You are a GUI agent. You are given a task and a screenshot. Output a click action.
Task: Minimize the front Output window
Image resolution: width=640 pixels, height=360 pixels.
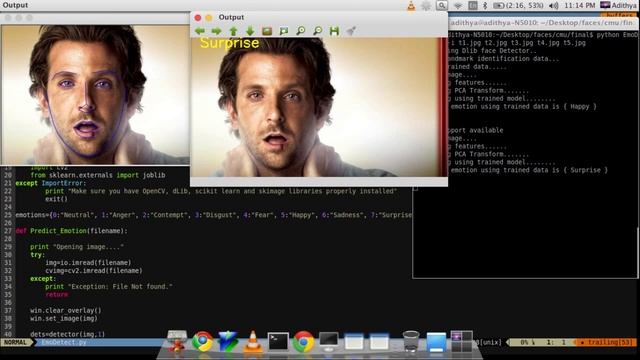click(x=209, y=18)
